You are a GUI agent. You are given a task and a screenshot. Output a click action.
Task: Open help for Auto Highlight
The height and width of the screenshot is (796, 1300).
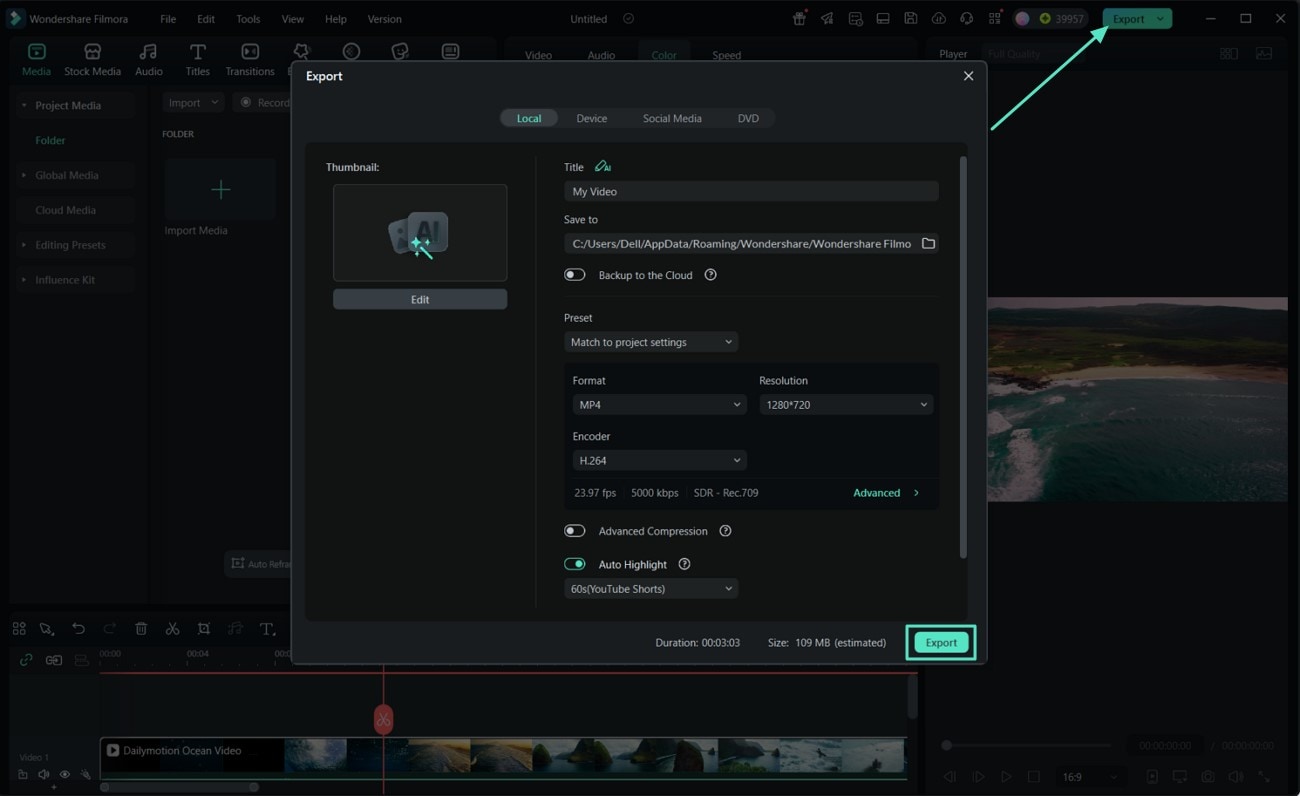click(x=684, y=564)
